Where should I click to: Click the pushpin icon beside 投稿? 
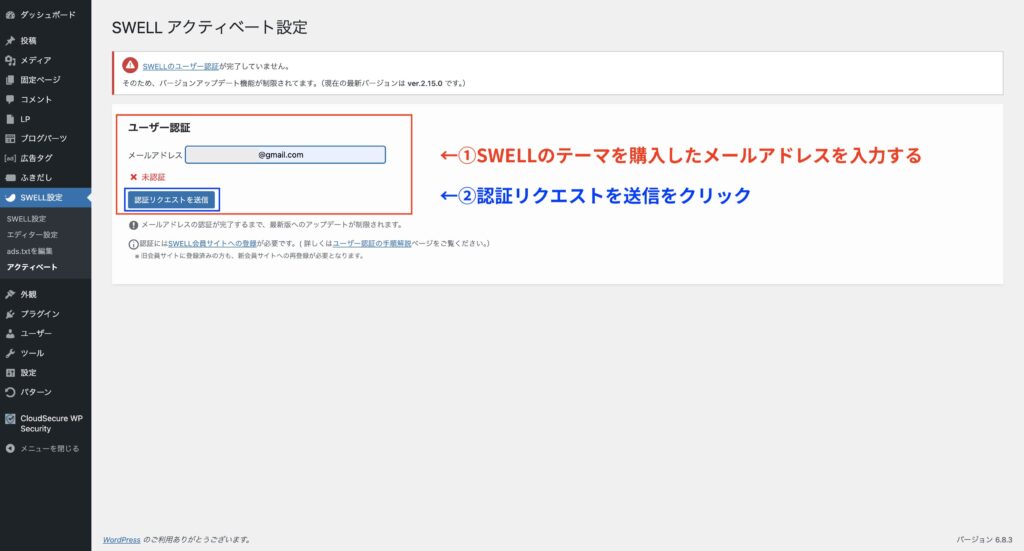click(x=10, y=41)
